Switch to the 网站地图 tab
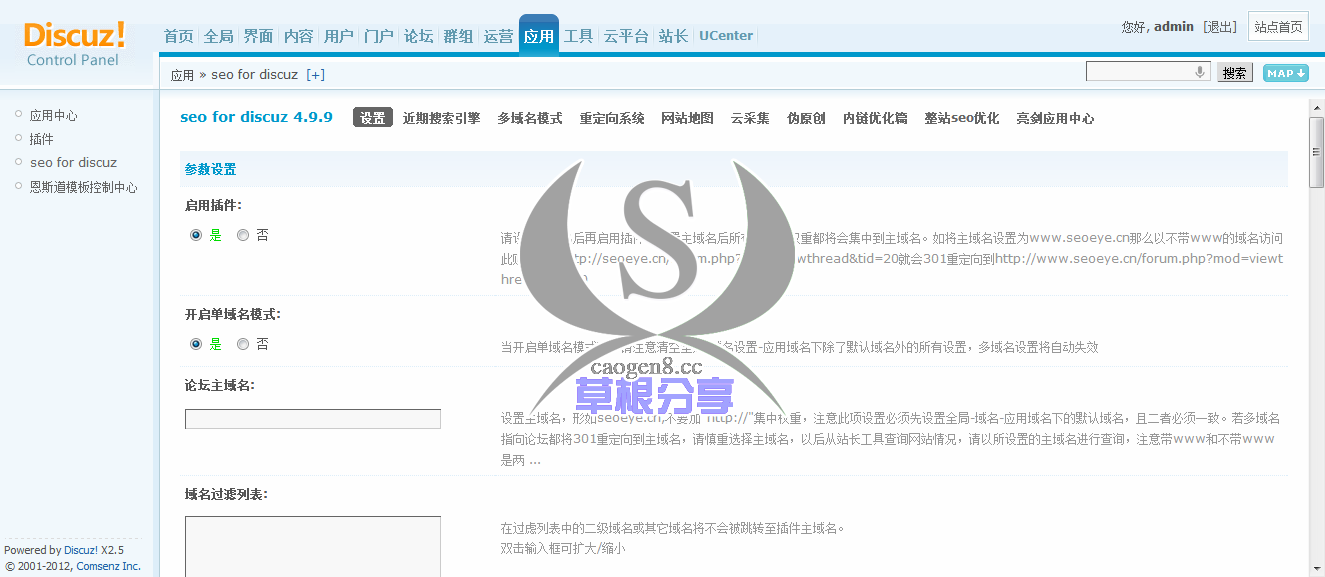The height and width of the screenshot is (577, 1325). pyautogui.click(x=687, y=118)
